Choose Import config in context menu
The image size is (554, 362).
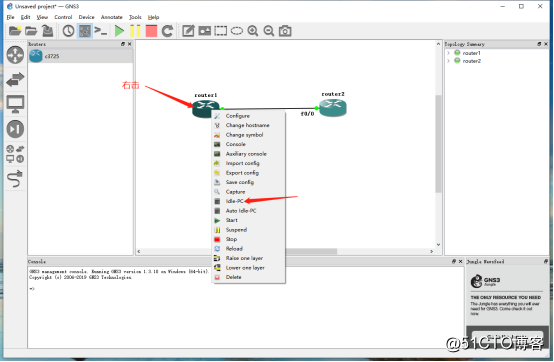248,163
